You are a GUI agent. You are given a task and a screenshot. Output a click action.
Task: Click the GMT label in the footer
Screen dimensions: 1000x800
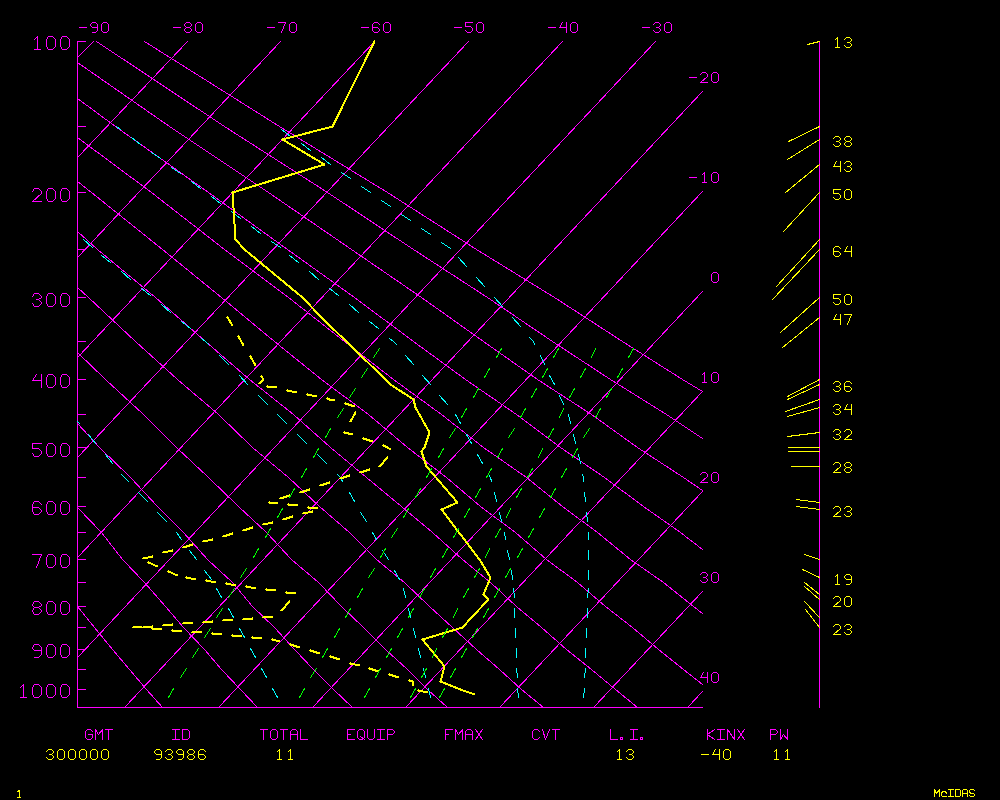coord(98,734)
